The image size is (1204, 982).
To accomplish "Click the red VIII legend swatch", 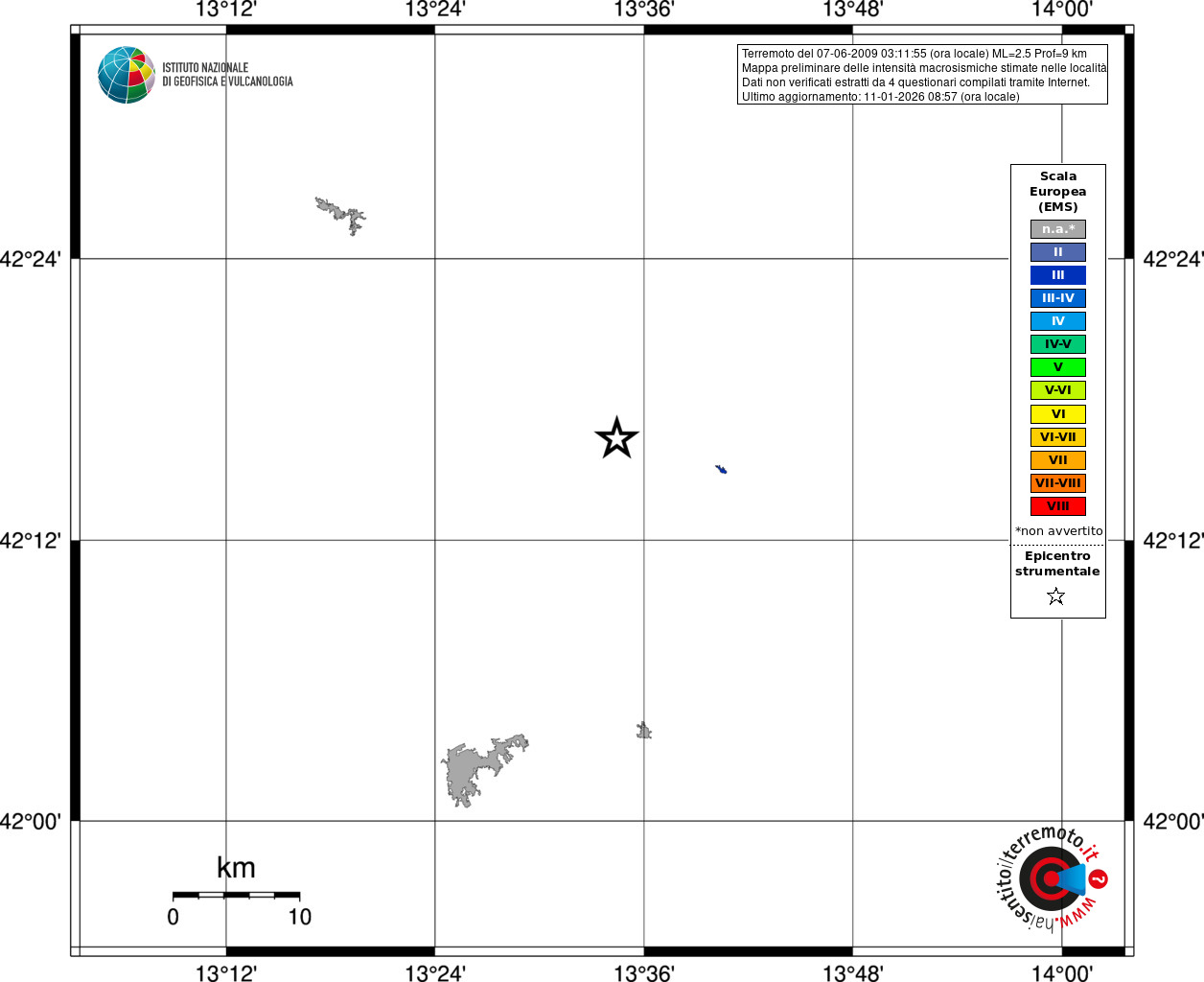I will pos(1058,506).
